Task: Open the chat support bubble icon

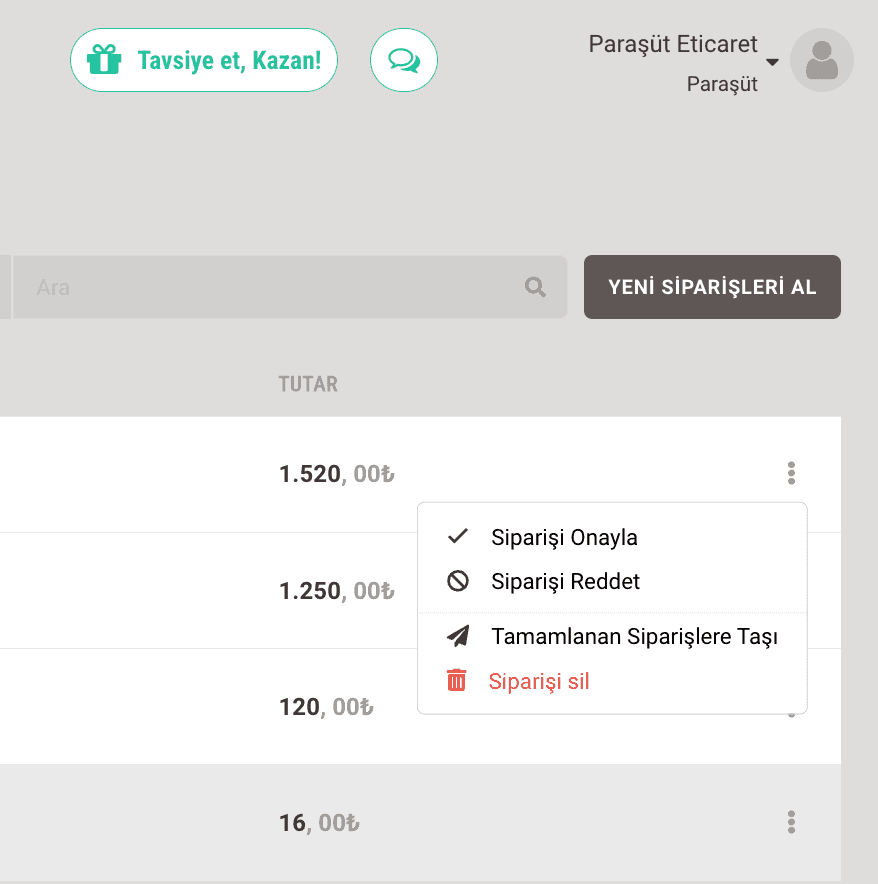Action: [404, 61]
